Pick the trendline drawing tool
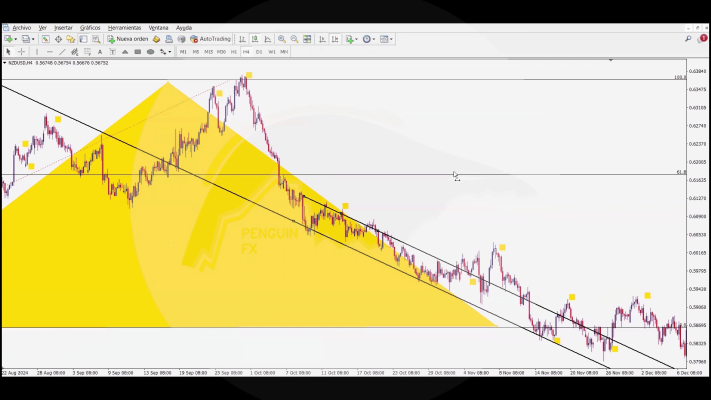 coord(61,51)
